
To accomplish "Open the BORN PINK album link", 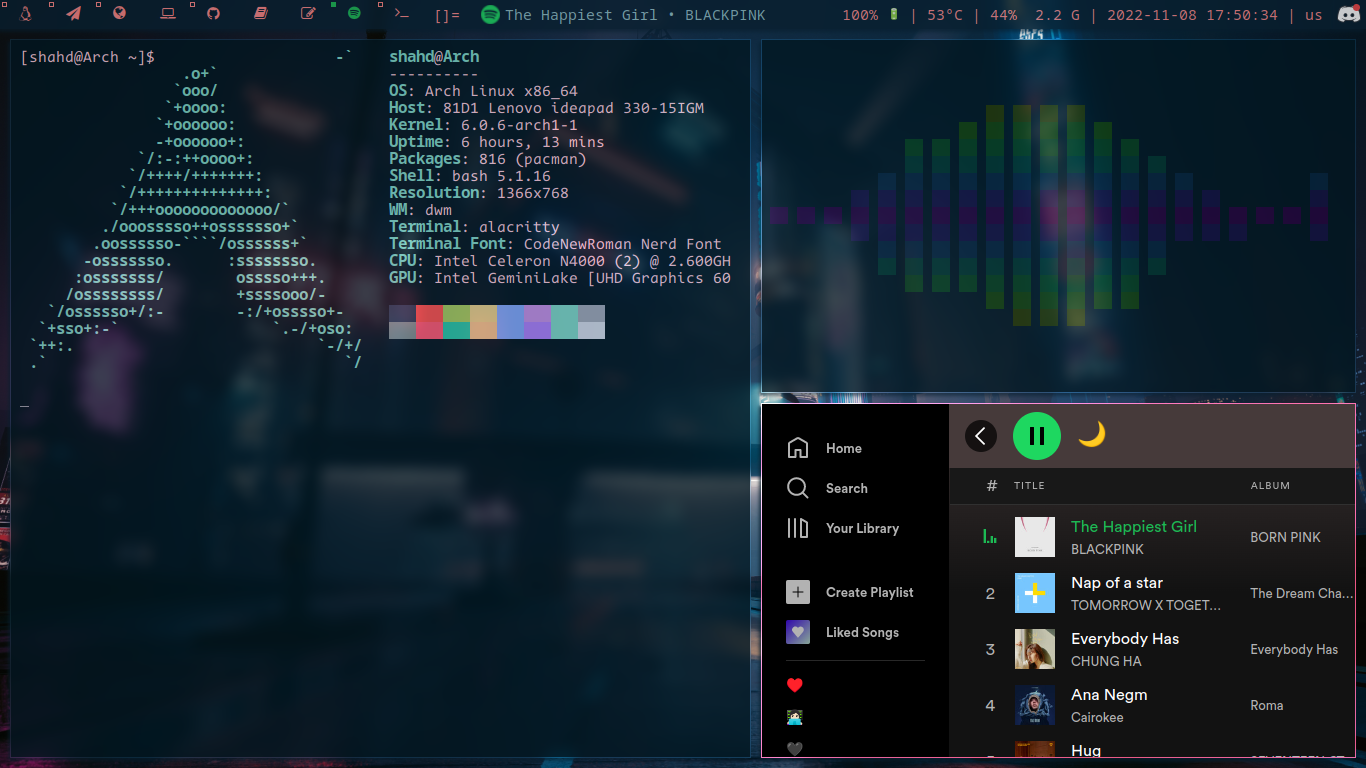I will coord(1285,538).
